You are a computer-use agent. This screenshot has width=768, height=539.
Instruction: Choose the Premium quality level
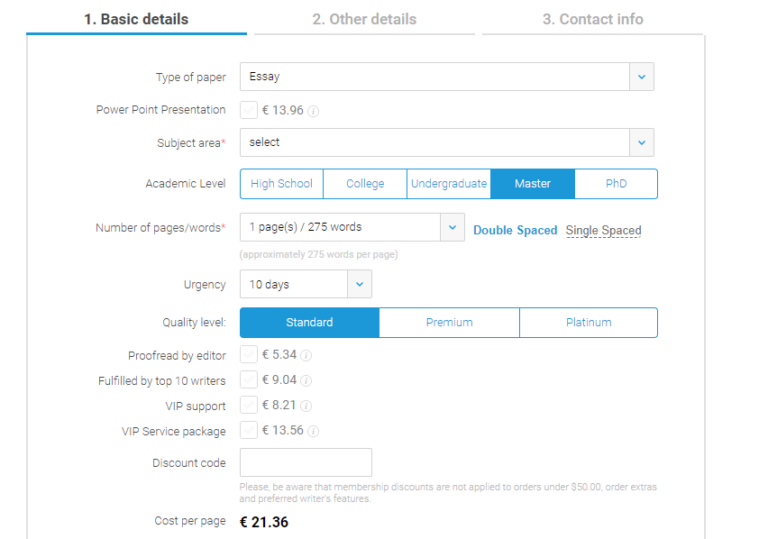[449, 322]
